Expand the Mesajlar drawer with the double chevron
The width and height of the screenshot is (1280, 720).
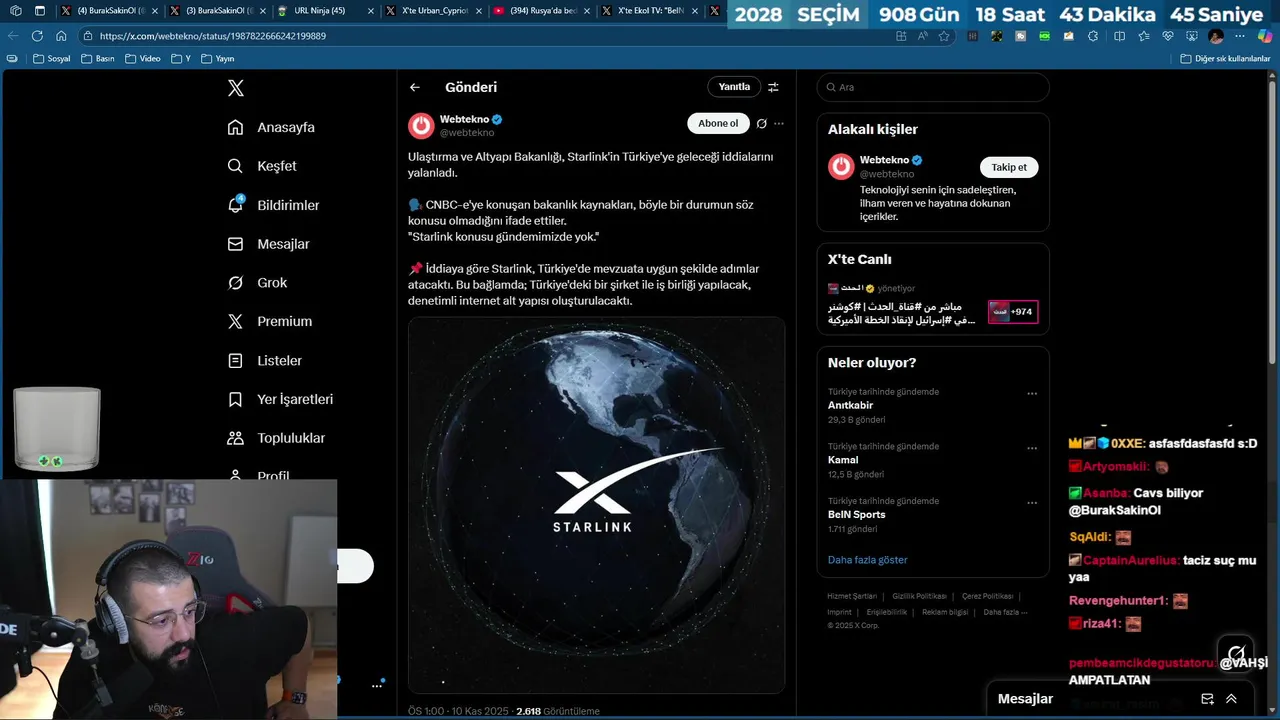point(1231,699)
